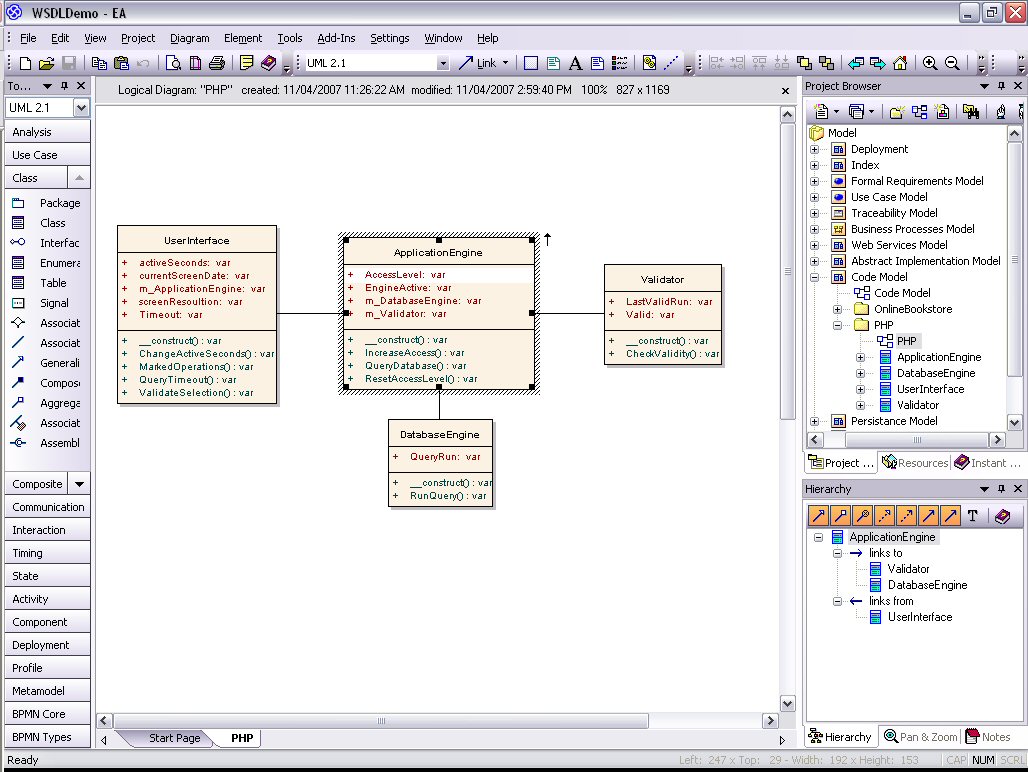Select Enumeration tool in toolbox
This screenshot has width=1028, height=772.
(x=47, y=263)
